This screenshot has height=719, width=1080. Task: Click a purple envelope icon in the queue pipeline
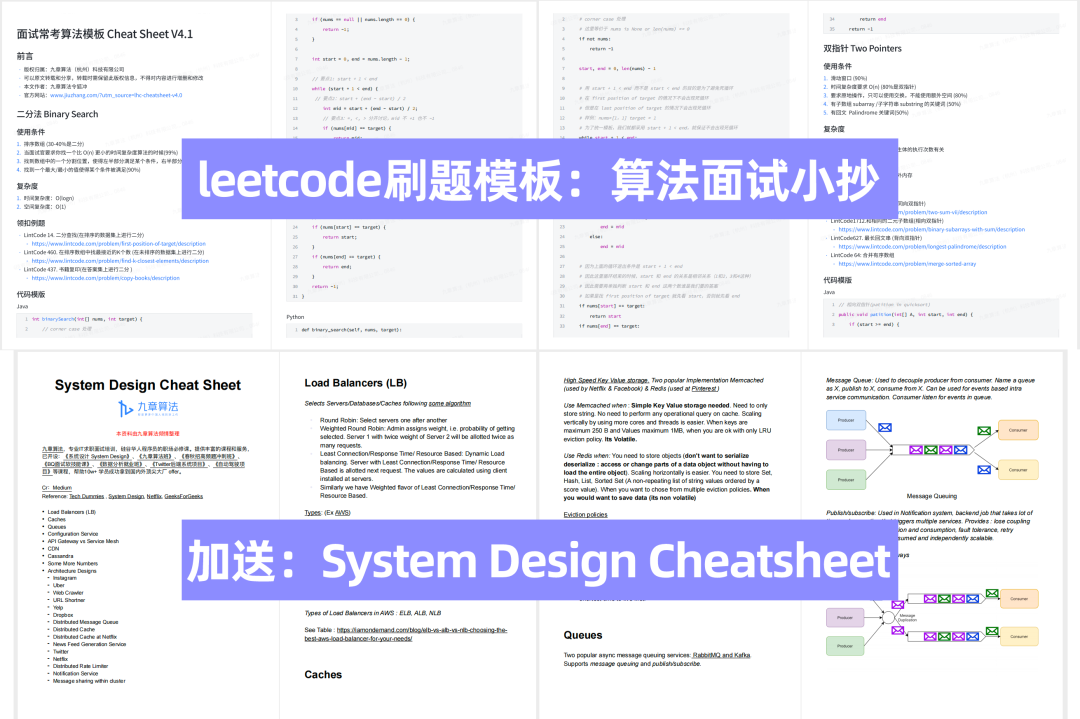click(915, 450)
